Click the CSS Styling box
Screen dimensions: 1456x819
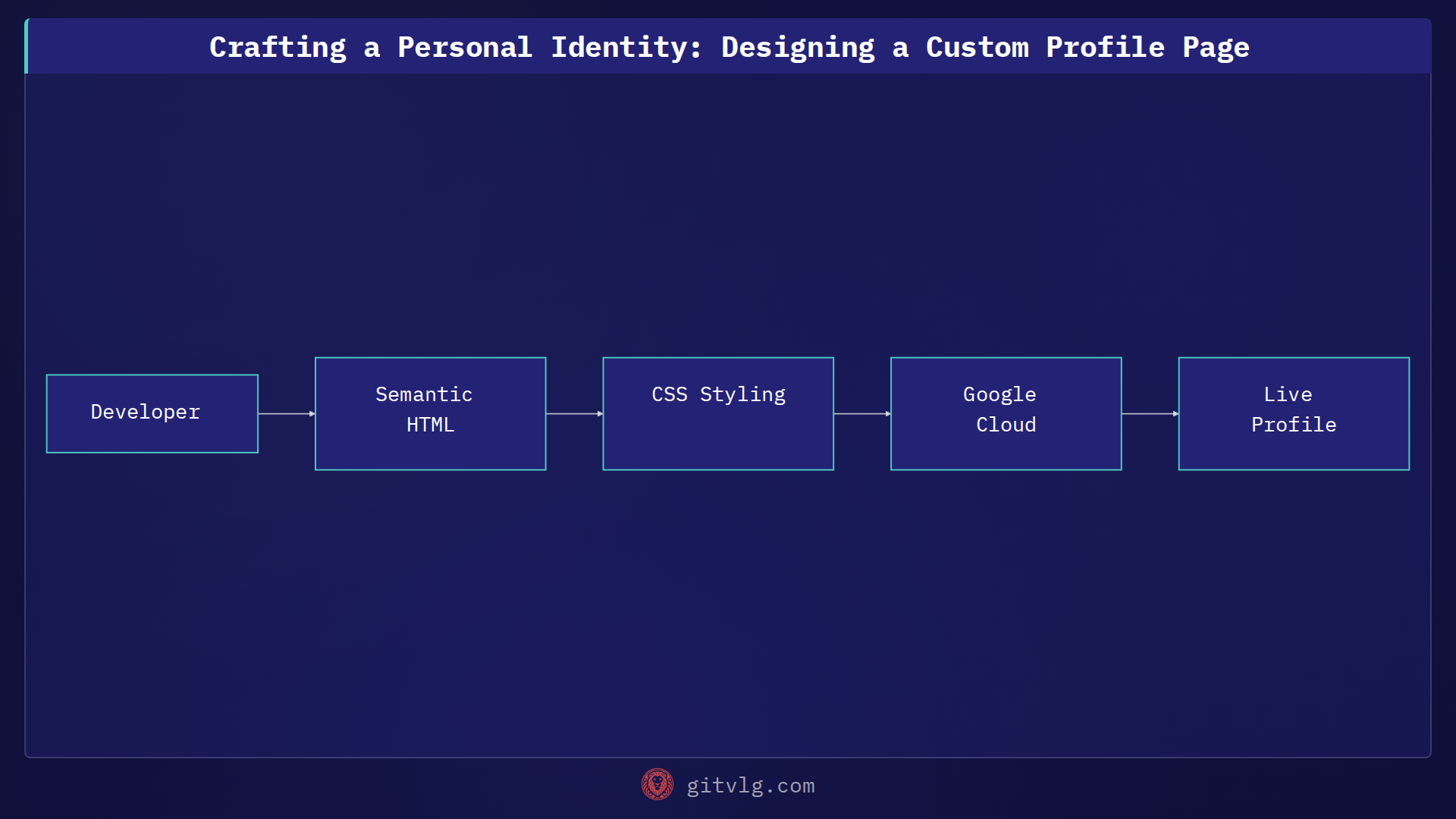(x=718, y=413)
